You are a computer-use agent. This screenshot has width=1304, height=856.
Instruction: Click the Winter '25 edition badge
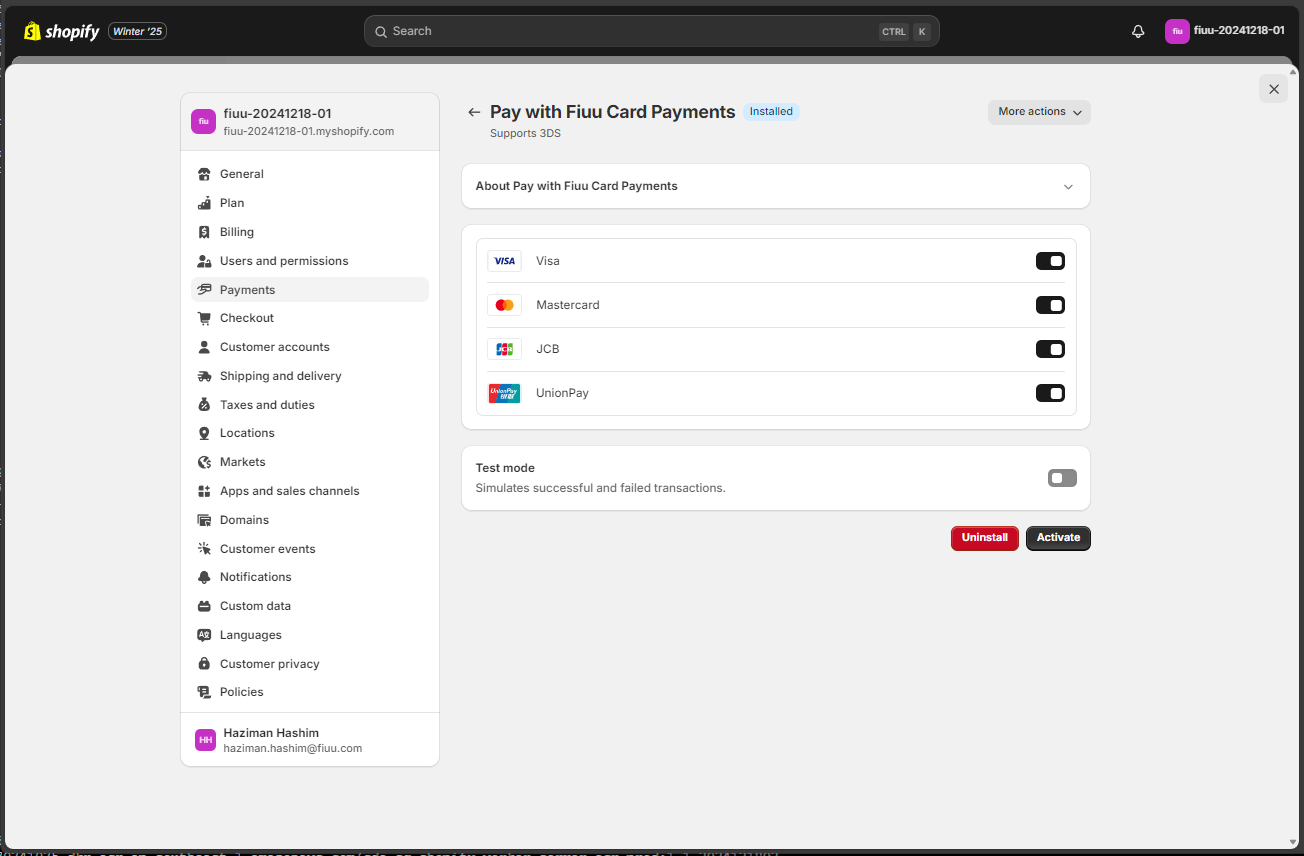(x=137, y=31)
